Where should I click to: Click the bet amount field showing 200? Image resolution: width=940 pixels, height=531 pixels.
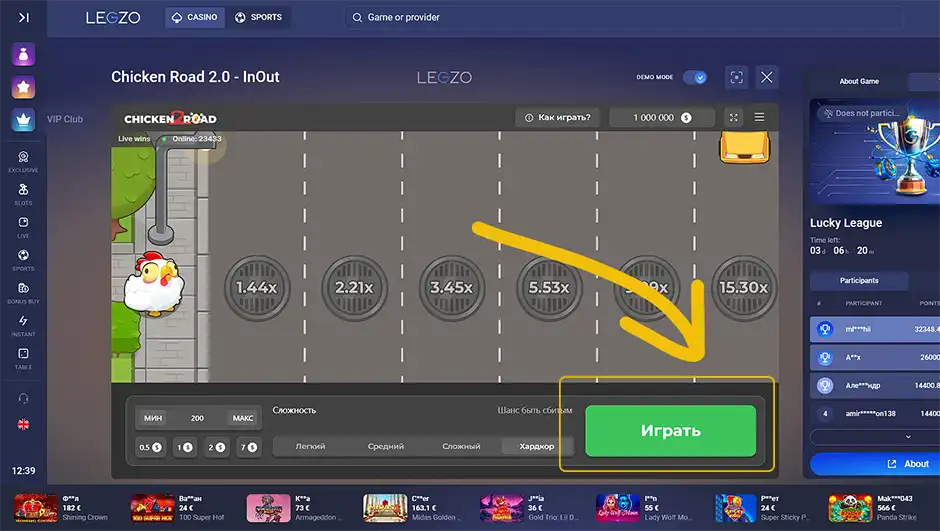[x=197, y=418]
